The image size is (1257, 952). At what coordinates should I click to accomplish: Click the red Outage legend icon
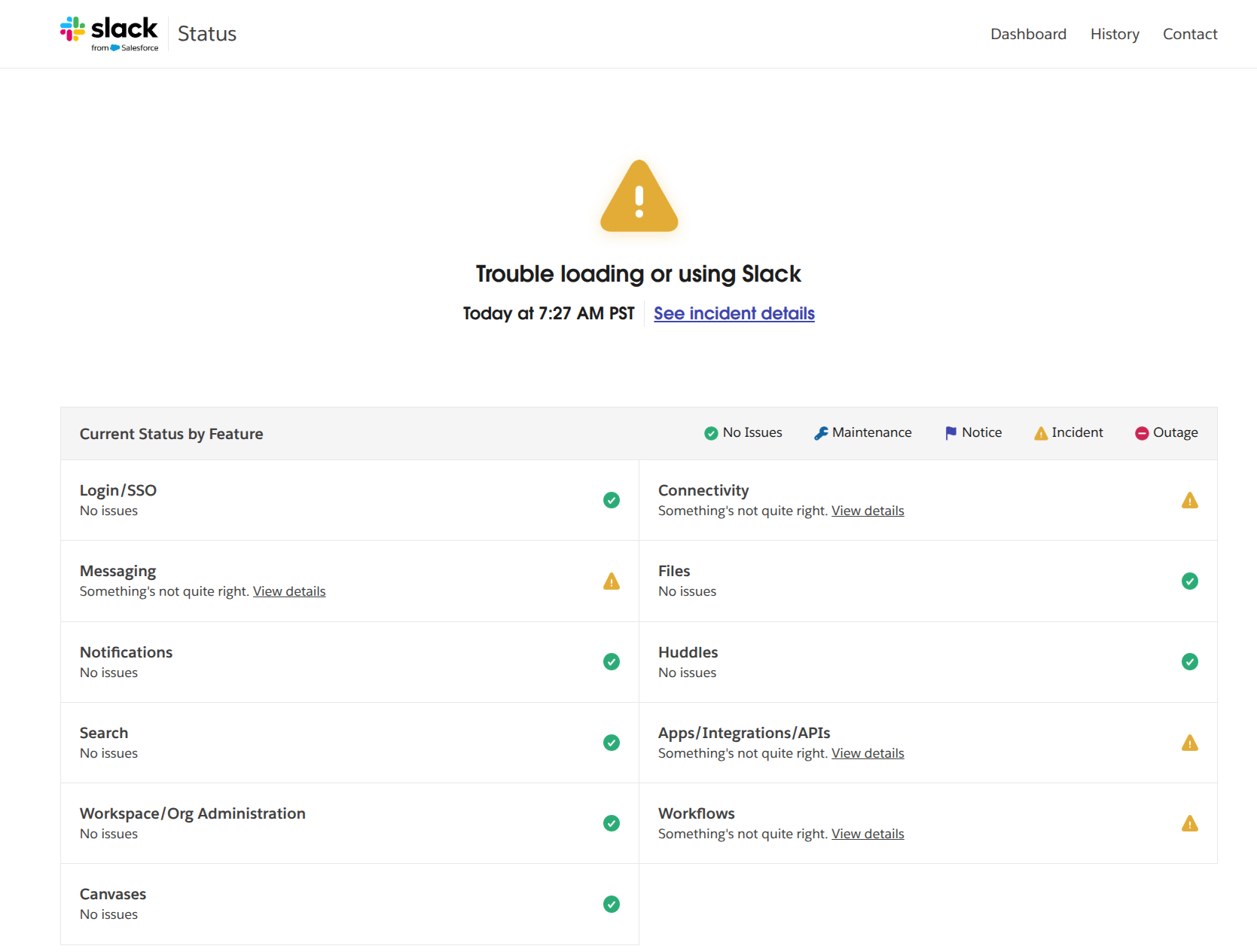1141,433
